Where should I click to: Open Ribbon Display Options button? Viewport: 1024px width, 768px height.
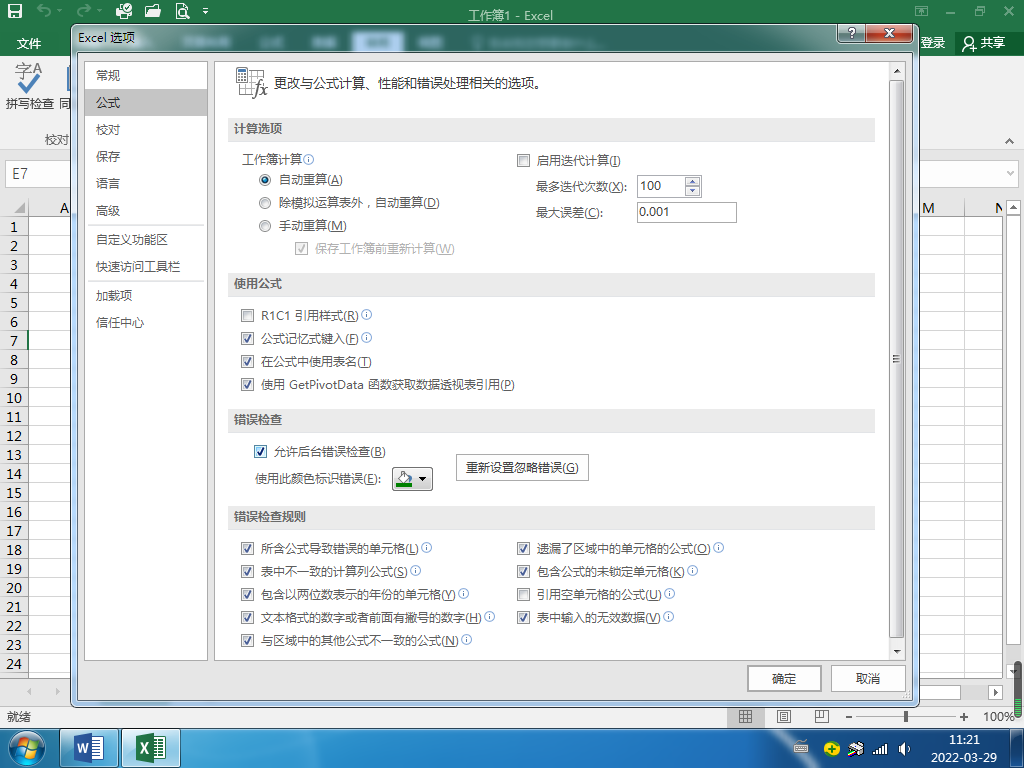click(921, 11)
